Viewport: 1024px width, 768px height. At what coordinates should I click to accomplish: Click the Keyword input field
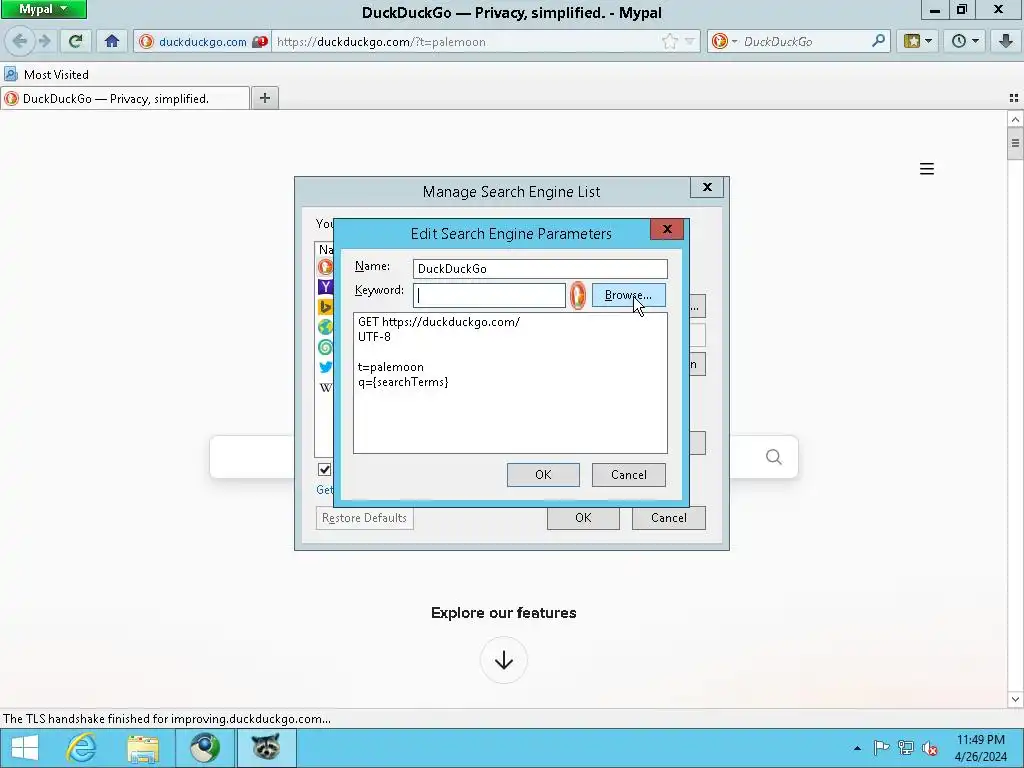pyautogui.click(x=489, y=295)
